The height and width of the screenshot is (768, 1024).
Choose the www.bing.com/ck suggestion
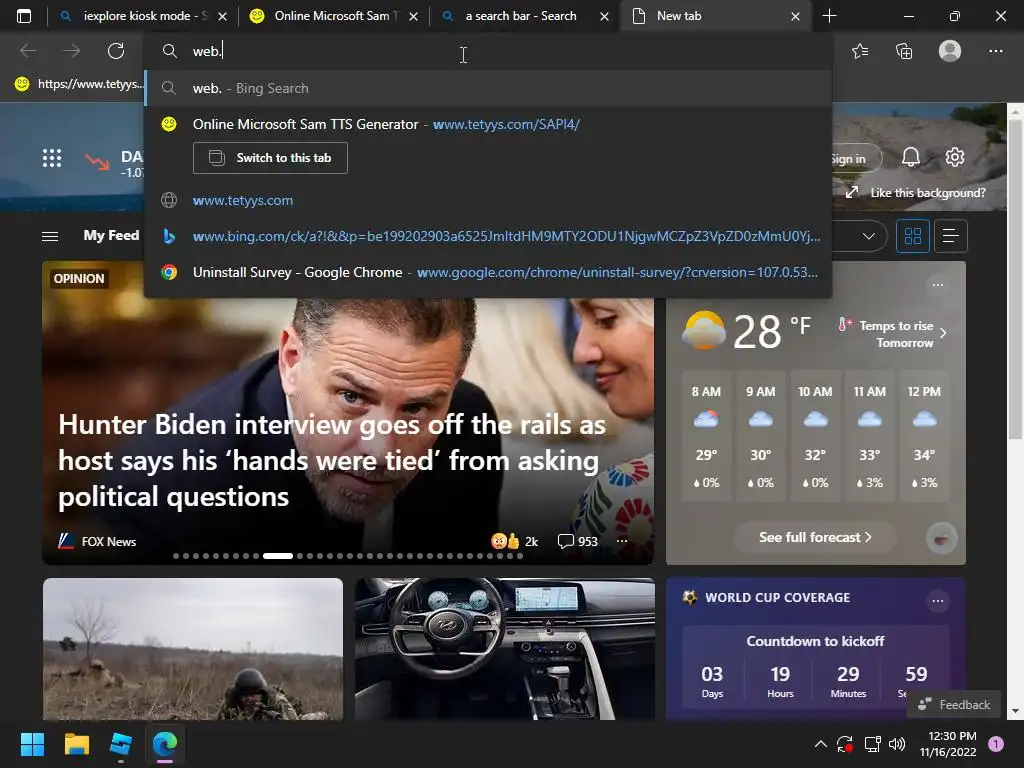click(x=487, y=236)
